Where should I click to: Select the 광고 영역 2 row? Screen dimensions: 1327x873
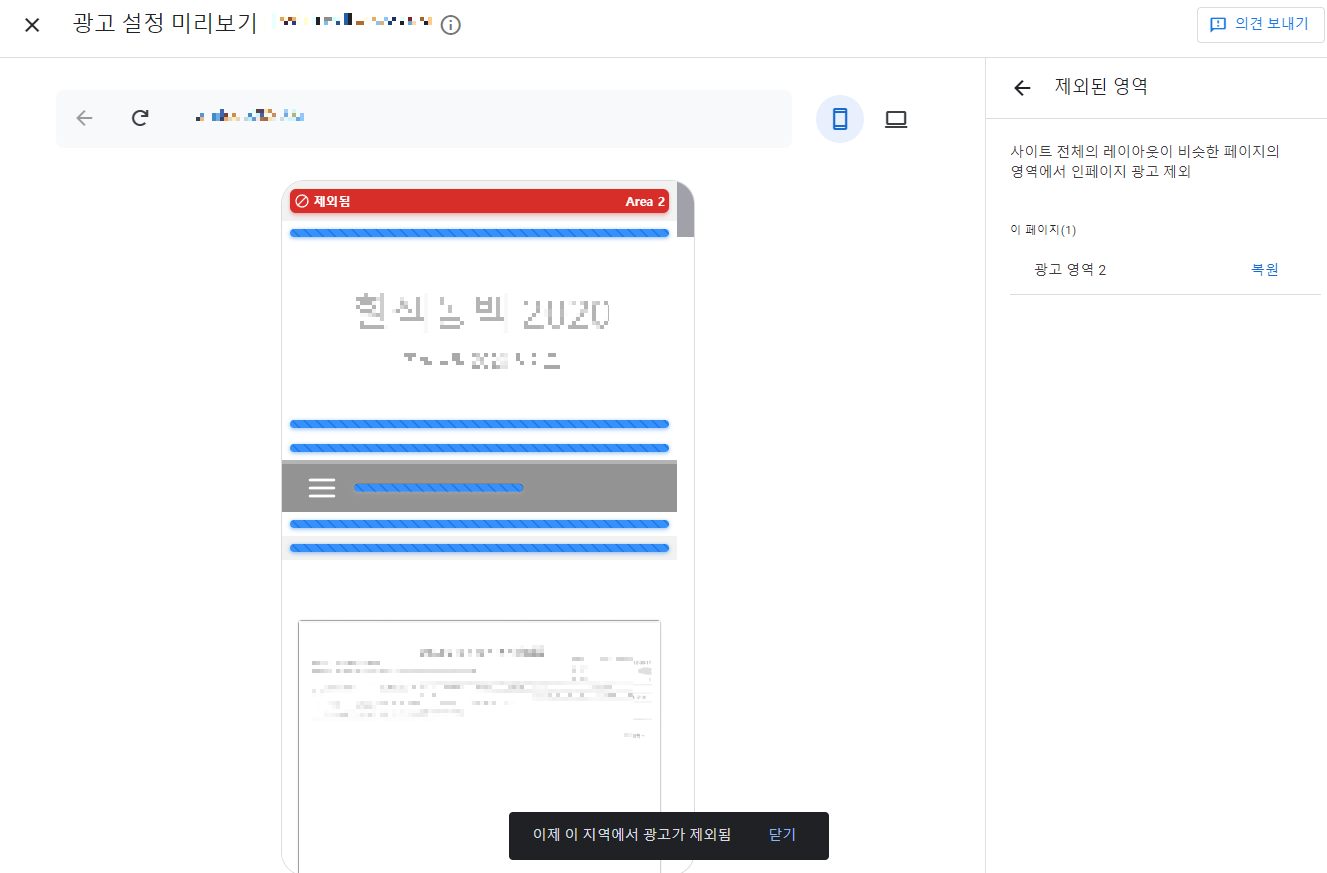pyautogui.click(x=1165, y=270)
